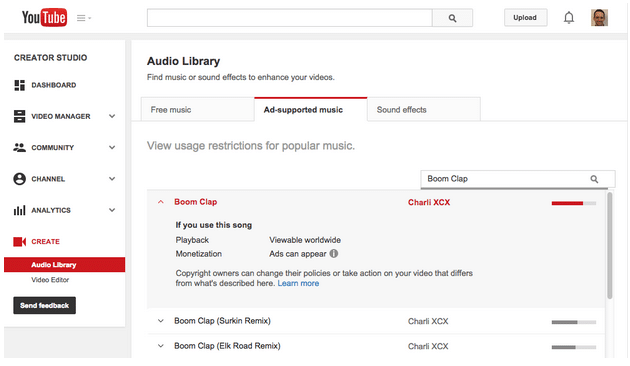Click the Channel person icon
This screenshot has height=366, width=630.
19,179
